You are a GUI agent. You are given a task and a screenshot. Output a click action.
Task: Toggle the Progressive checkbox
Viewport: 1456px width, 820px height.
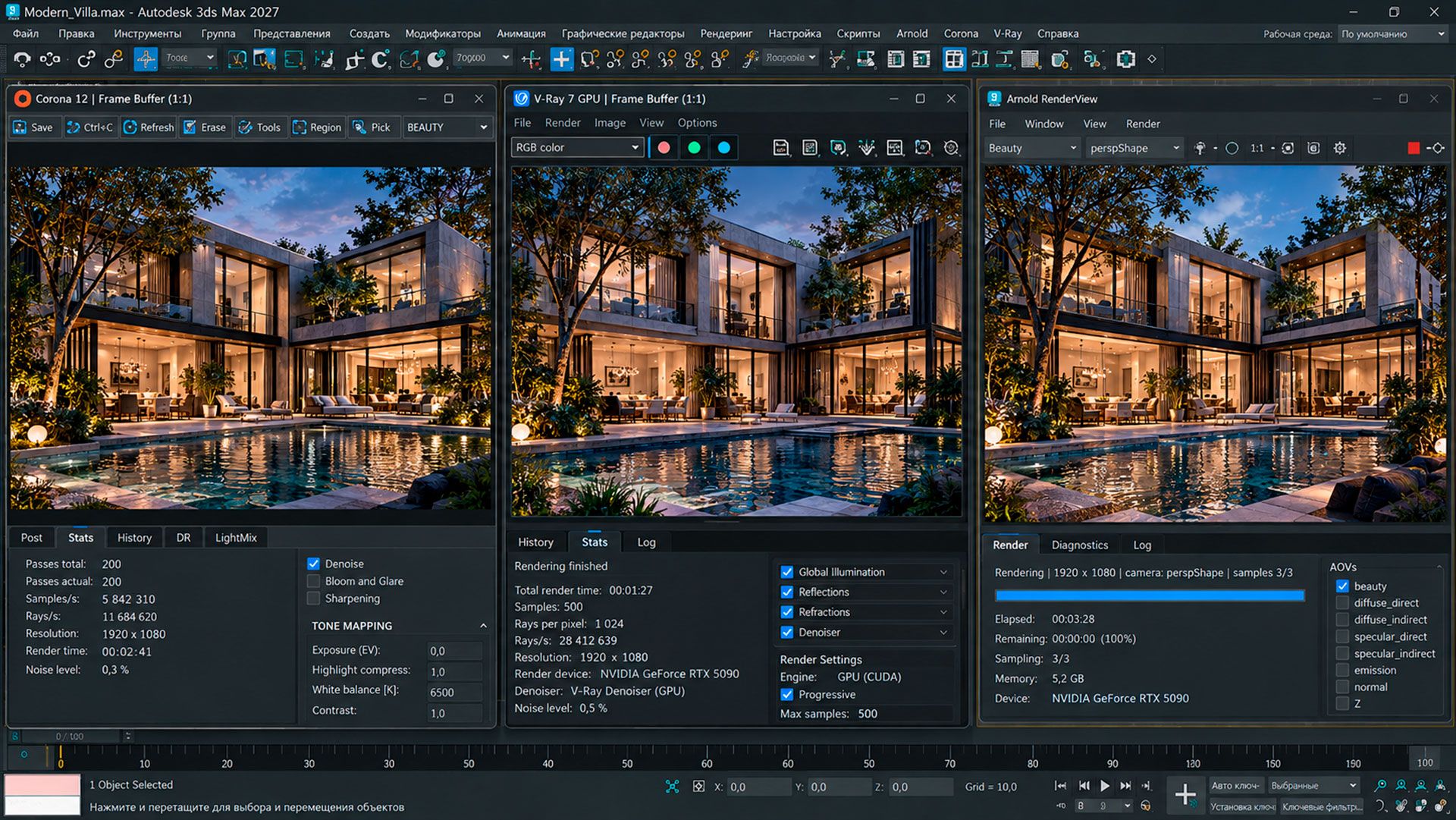point(787,694)
